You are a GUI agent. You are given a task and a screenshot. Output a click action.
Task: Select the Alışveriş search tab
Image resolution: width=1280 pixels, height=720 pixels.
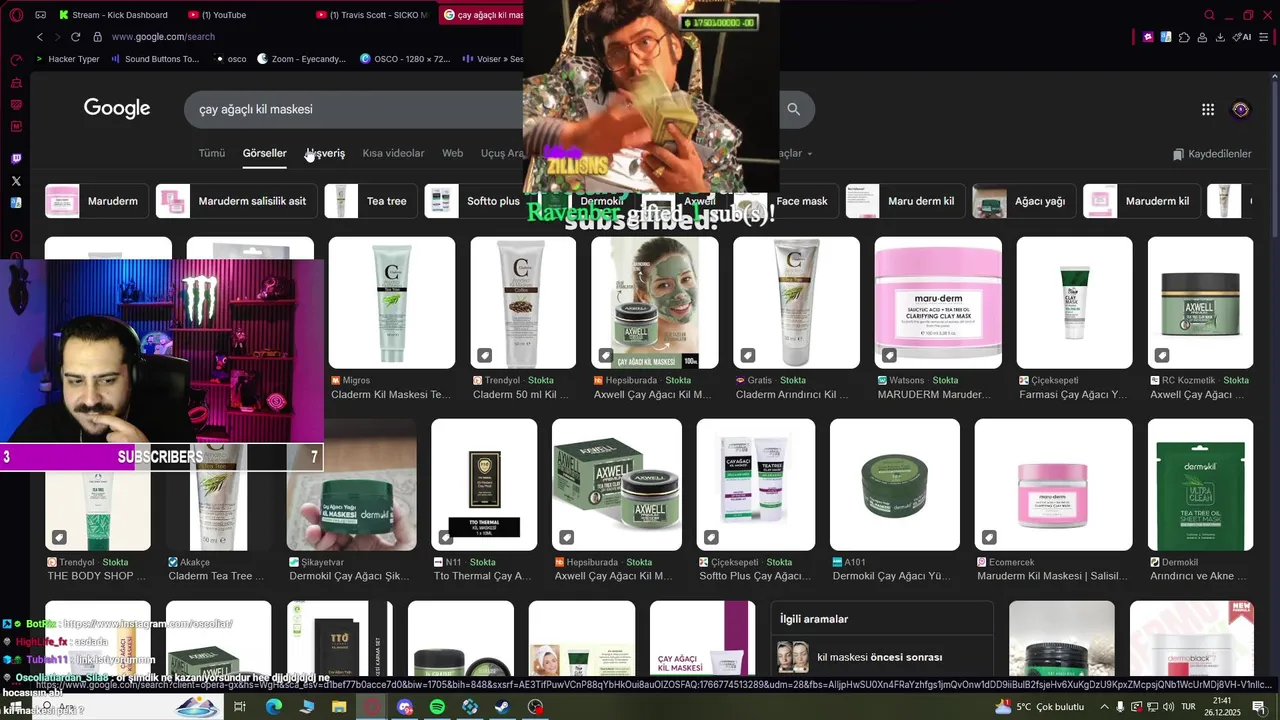coord(326,153)
